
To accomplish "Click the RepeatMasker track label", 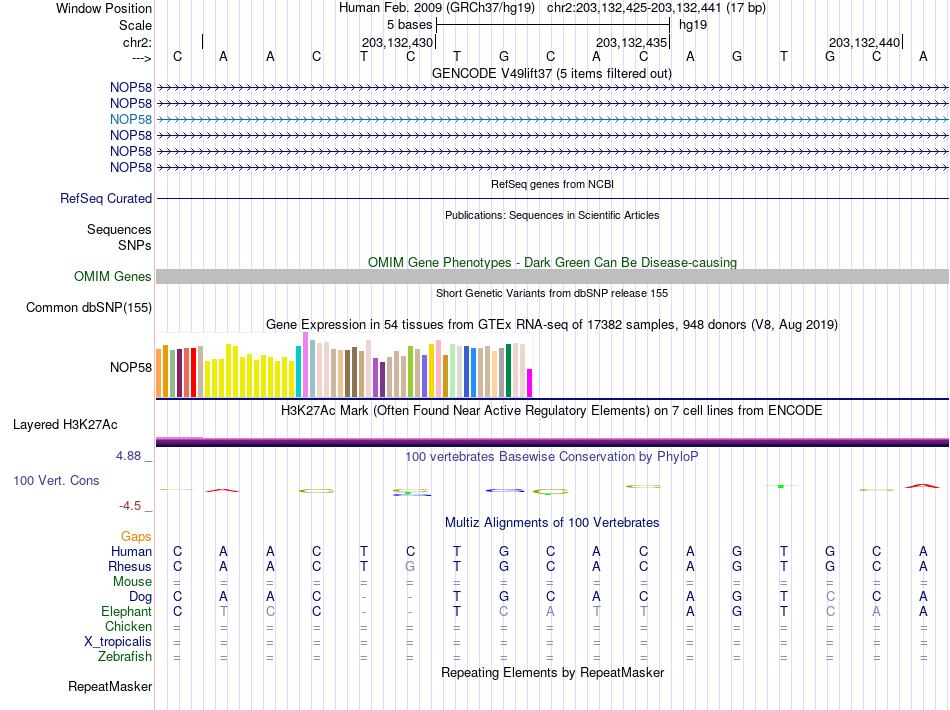I will [110, 686].
